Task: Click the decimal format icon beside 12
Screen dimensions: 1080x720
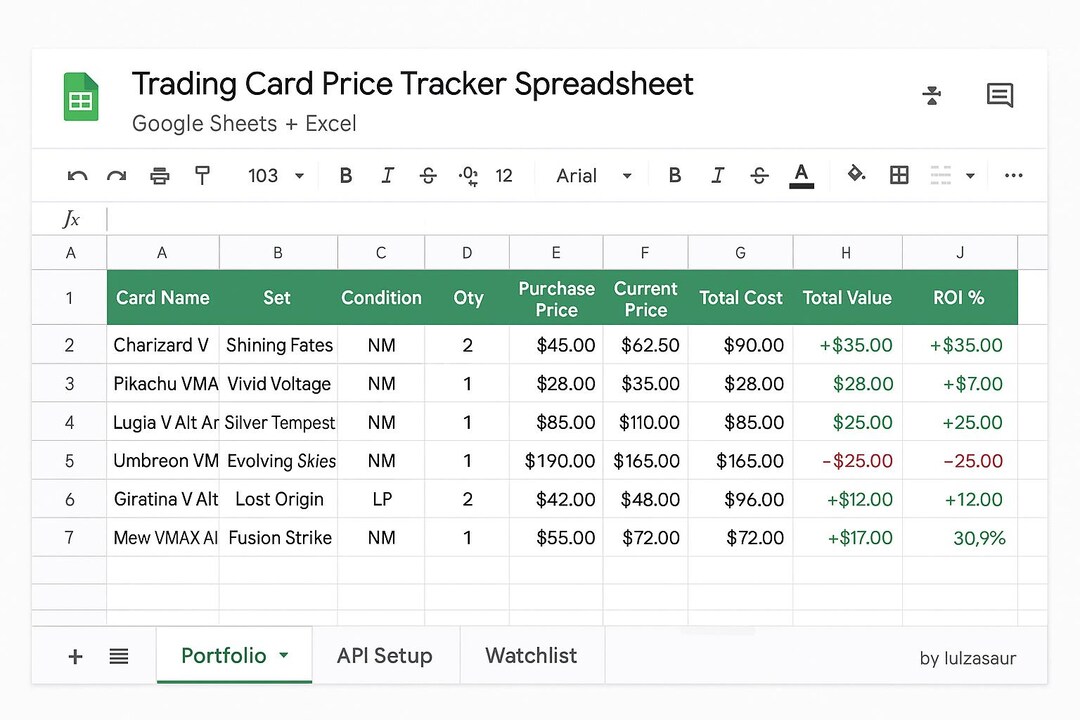Action: tap(468, 176)
